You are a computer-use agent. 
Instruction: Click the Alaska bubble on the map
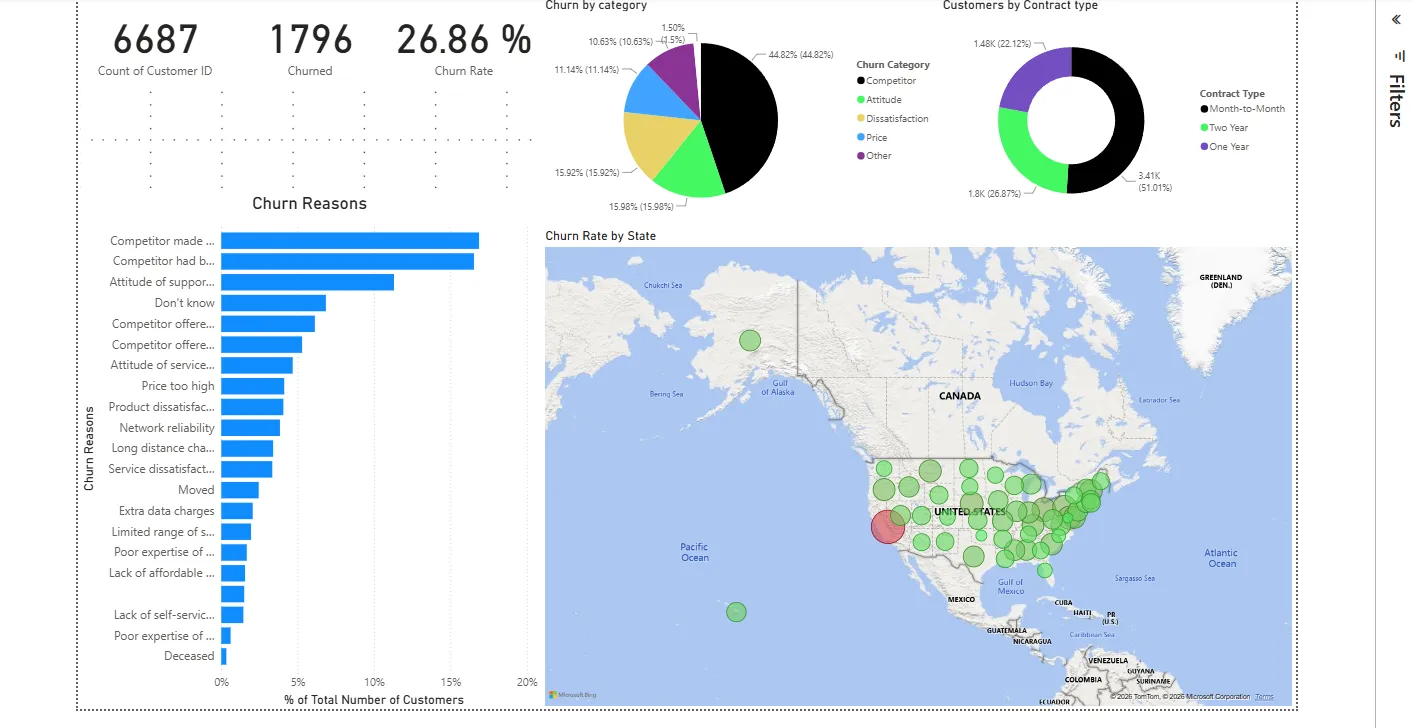[x=750, y=341]
